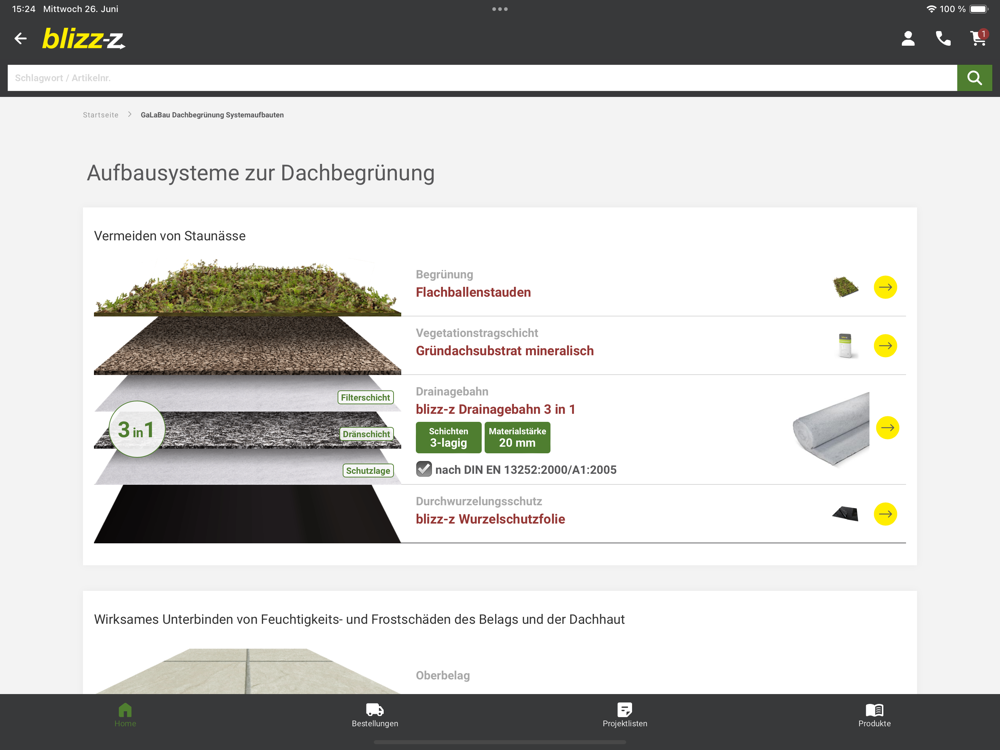Tap the green vegetation layer image
1000x750 pixels.
[247, 288]
